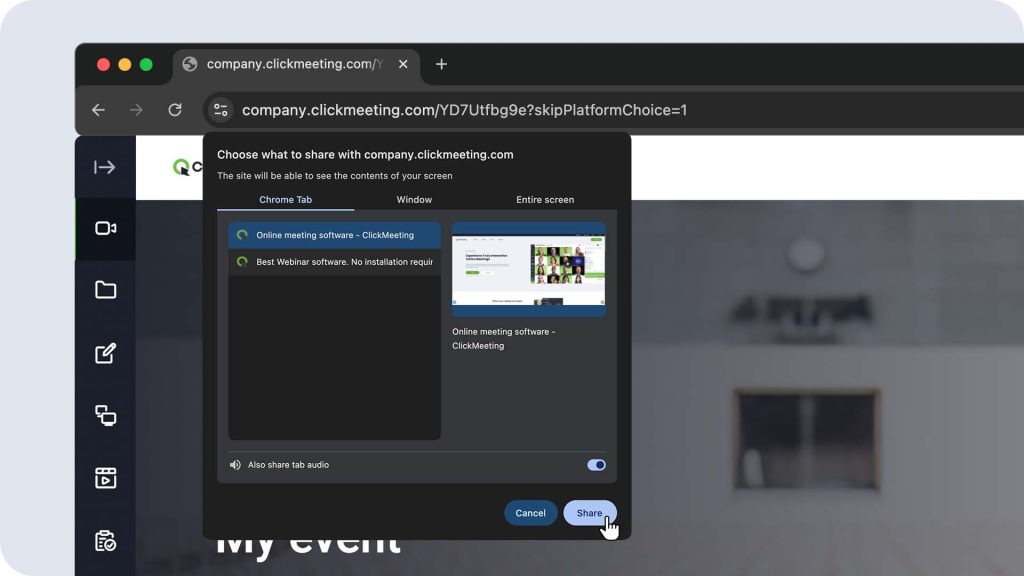Open the folder files sidebar icon
The height and width of the screenshot is (576, 1024).
coord(105,290)
